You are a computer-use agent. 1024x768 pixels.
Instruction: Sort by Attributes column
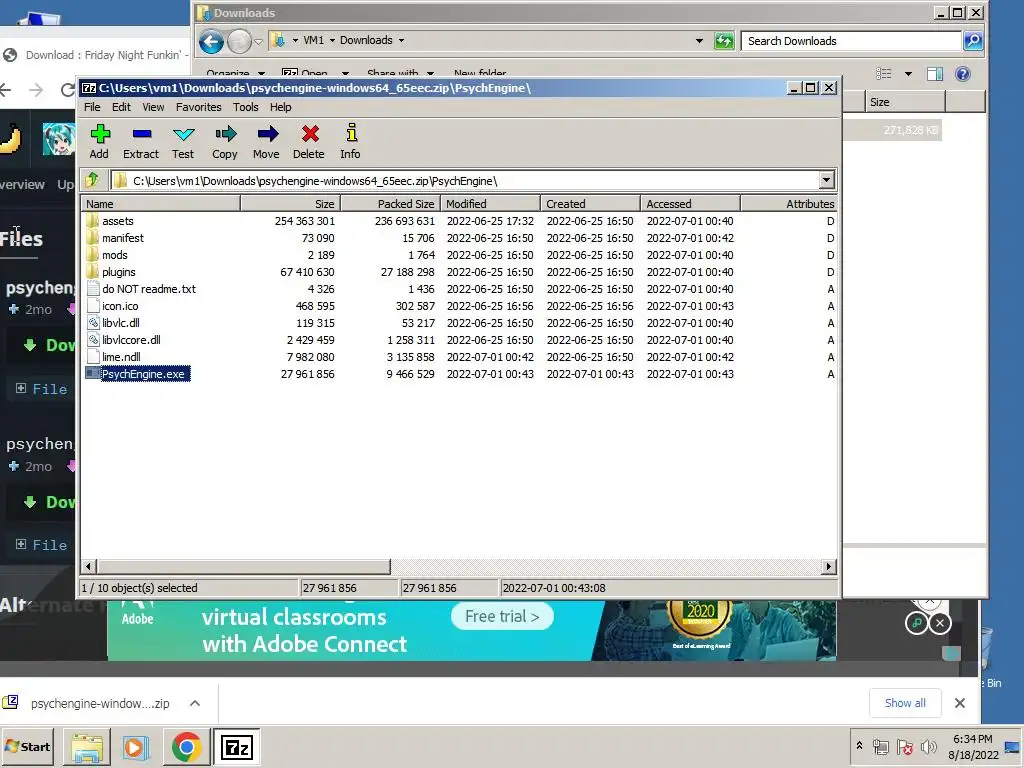point(789,204)
